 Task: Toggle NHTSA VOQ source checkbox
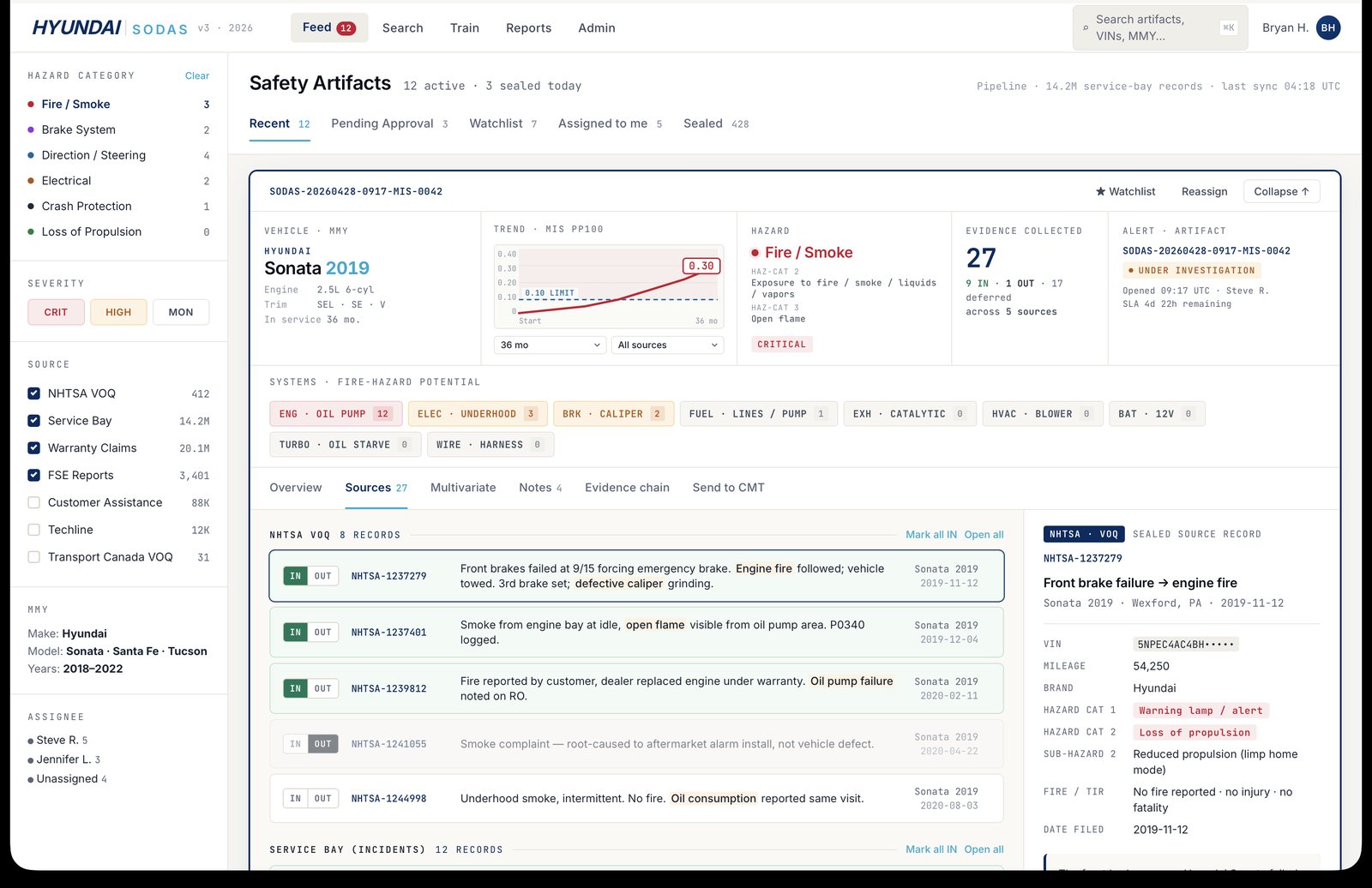(x=34, y=393)
